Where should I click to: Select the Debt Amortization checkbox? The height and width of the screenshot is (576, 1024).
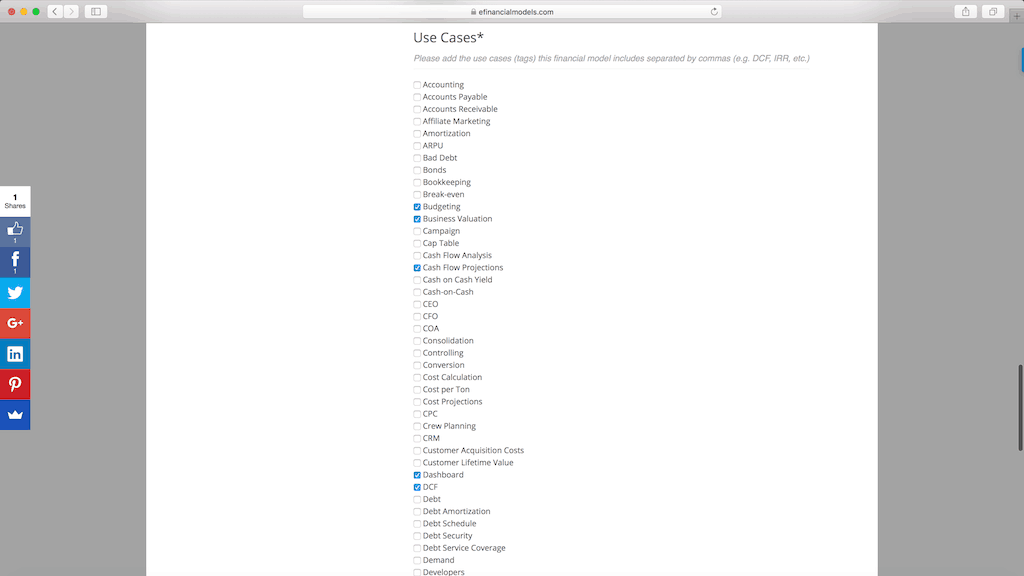point(417,511)
